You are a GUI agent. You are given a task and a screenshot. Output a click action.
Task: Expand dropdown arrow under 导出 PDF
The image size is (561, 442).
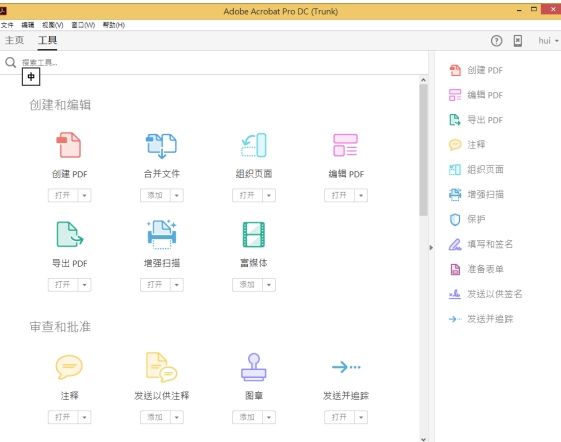(x=84, y=285)
